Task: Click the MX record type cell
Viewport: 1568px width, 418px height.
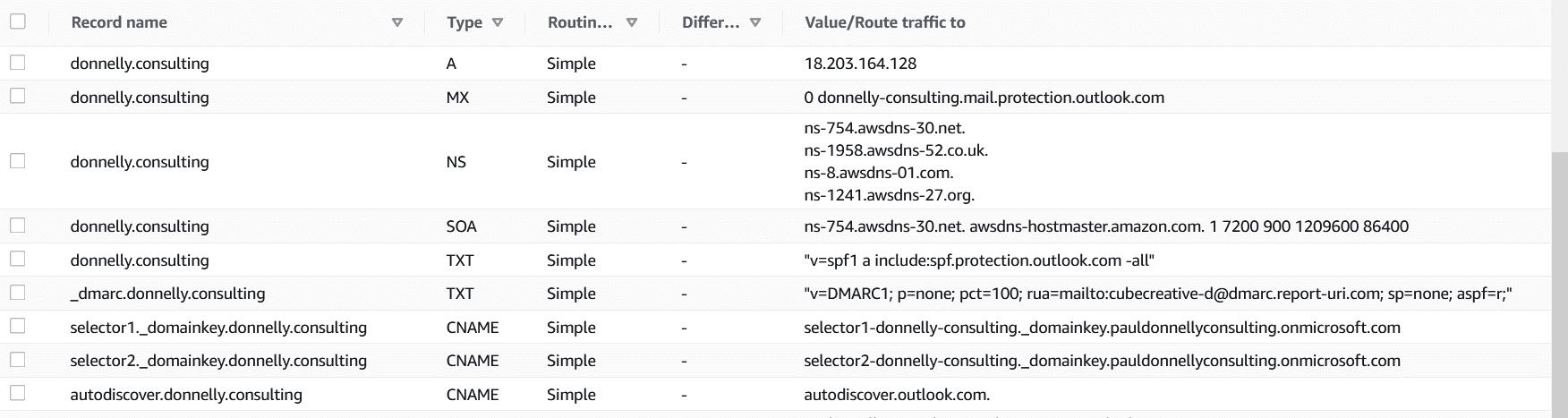Action: [457, 98]
